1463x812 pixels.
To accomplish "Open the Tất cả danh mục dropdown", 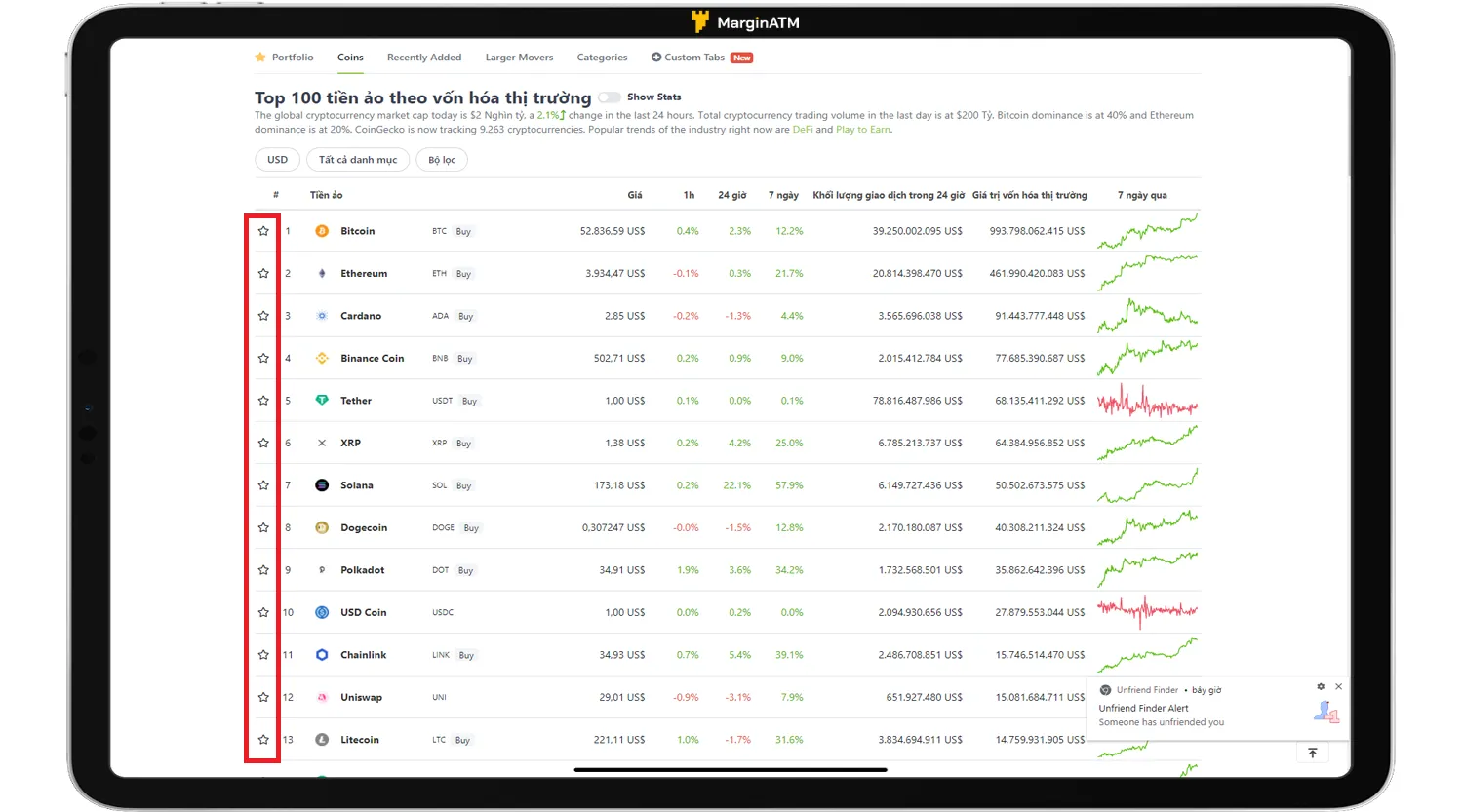I will click(x=358, y=160).
